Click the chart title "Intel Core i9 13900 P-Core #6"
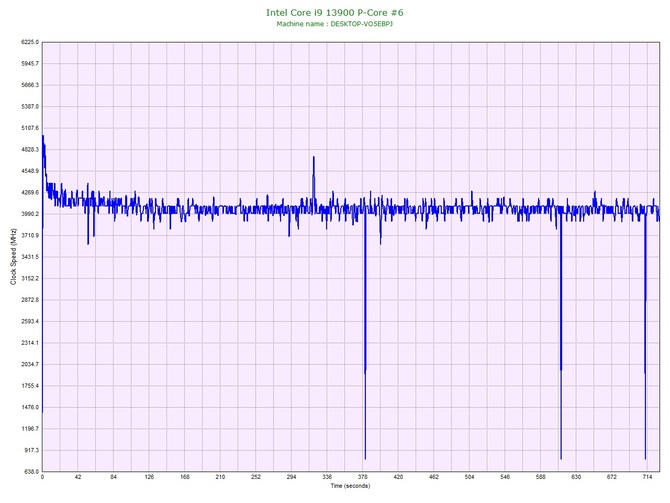670x503 pixels. click(x=335, y=12)
